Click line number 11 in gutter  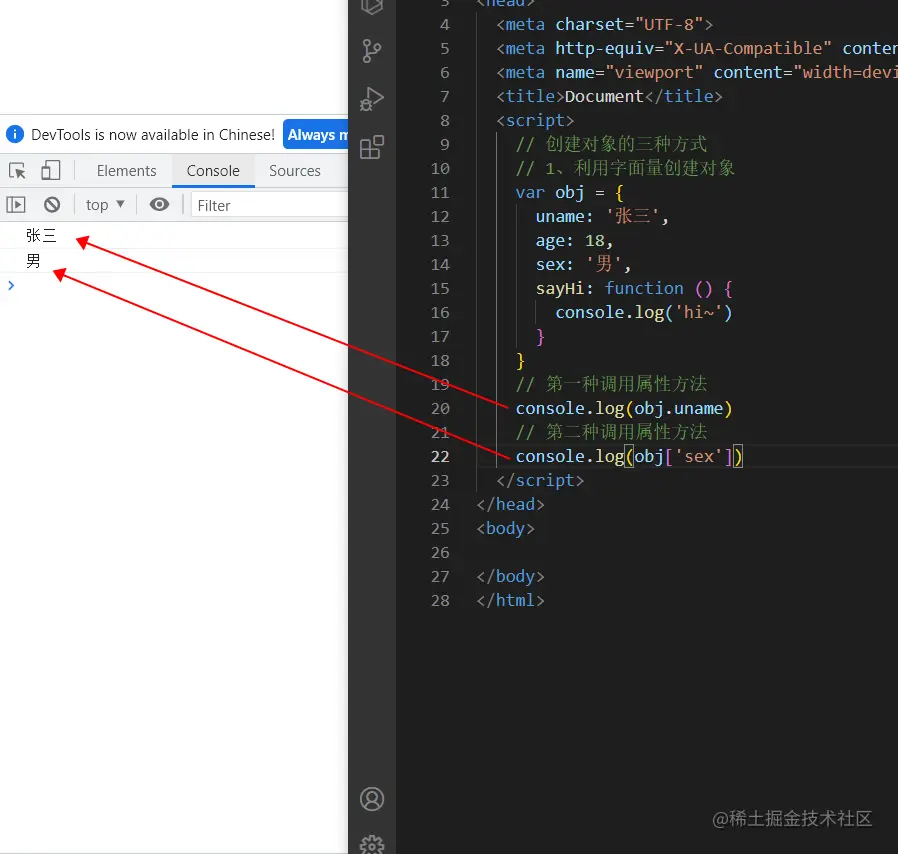(440, 192)
